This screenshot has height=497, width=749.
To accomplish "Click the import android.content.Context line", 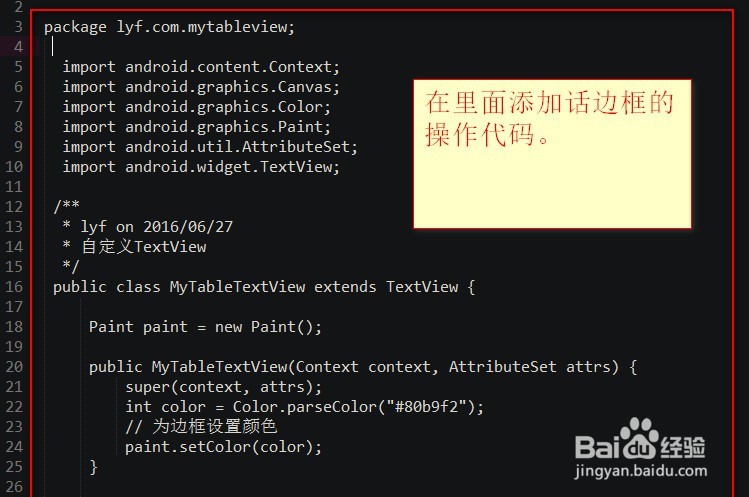I will pyautogui.click(x=201, y=67).
